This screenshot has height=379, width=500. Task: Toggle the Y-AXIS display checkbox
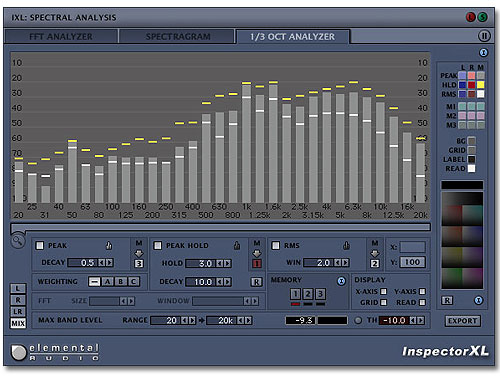(422, 292)
